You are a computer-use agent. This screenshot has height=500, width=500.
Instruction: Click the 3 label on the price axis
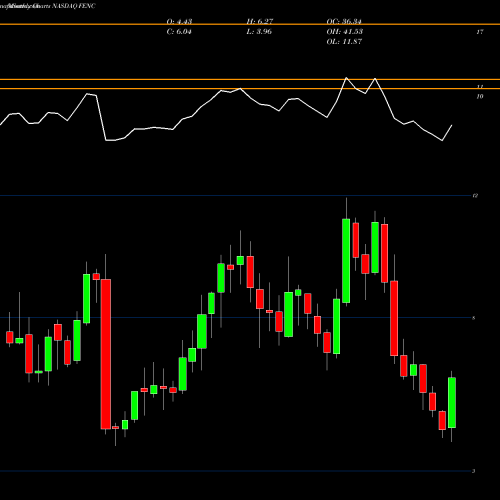pos(474,471)
